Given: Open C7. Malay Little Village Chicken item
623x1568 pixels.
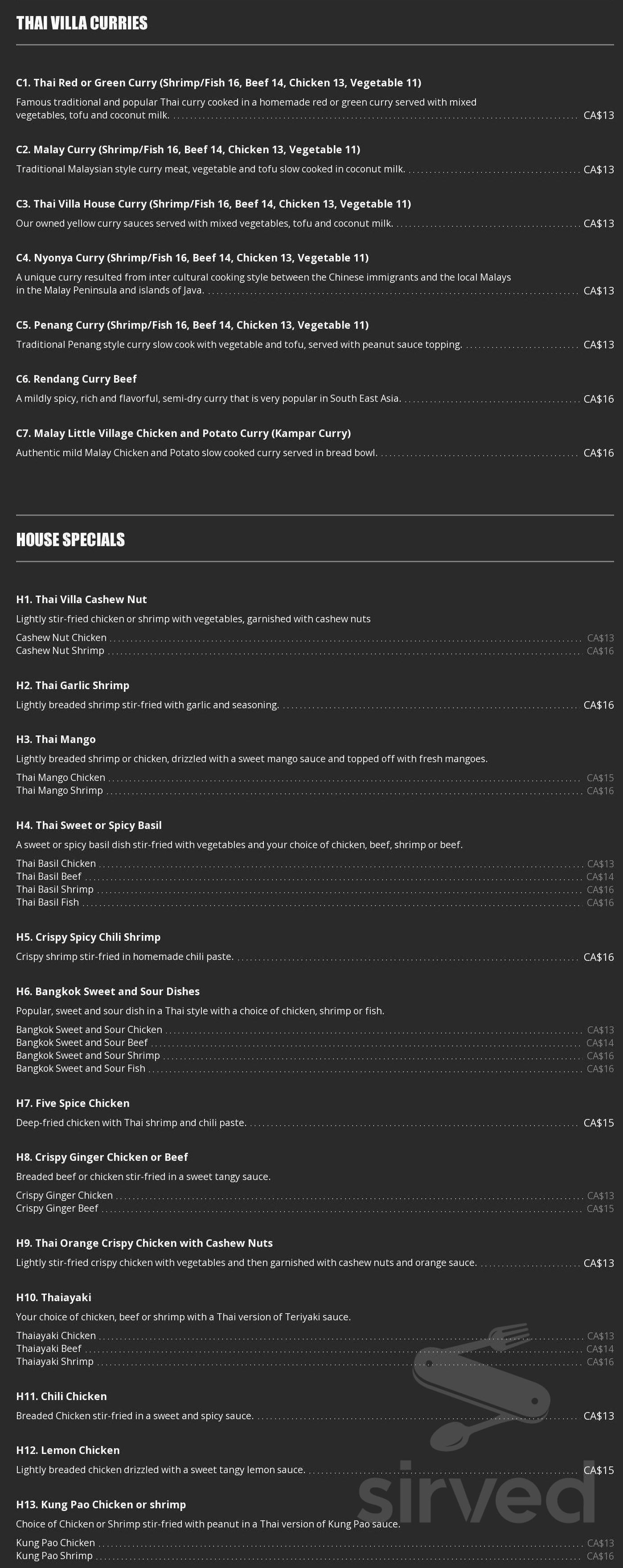Looking at the screenshot, I should [183, 433].
